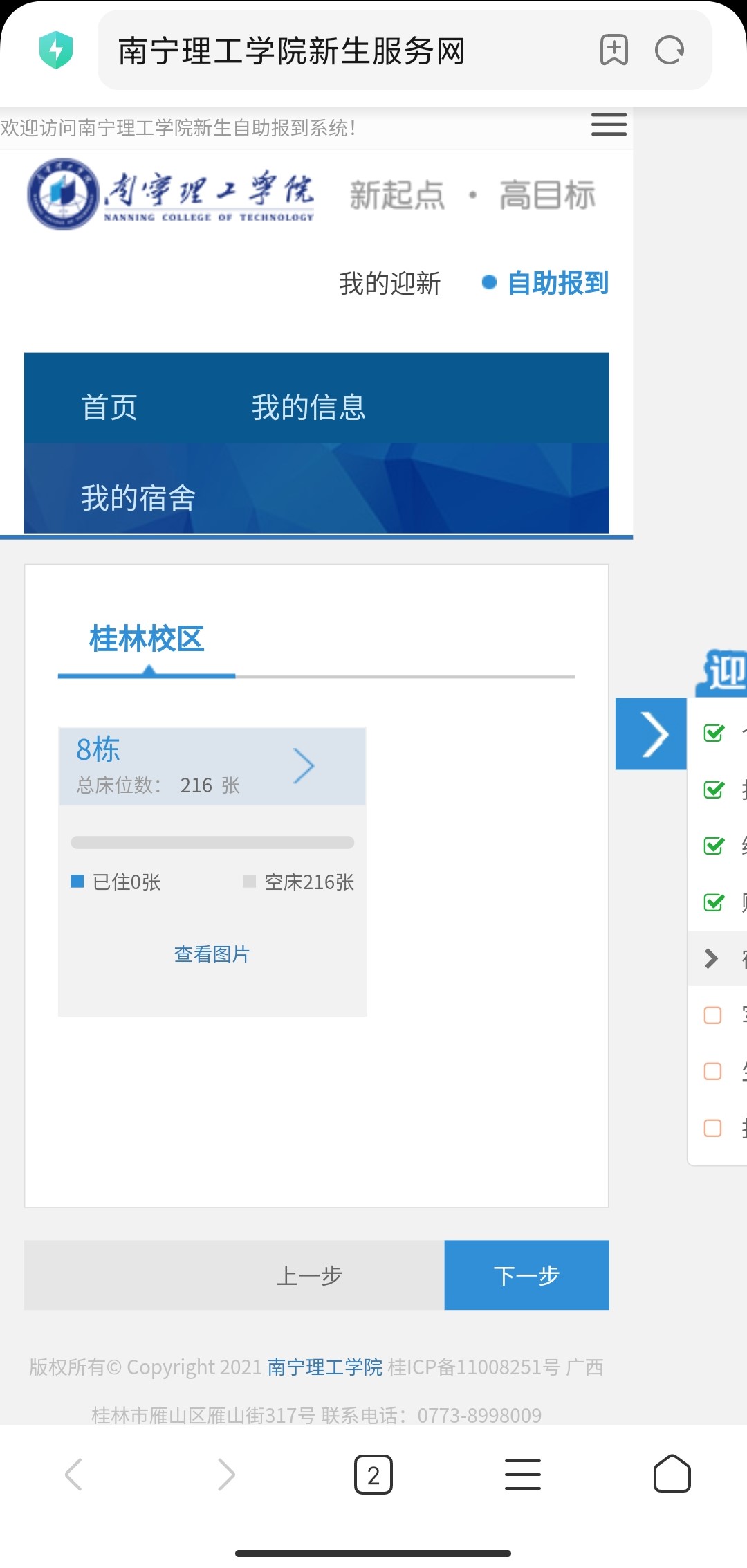Toggle third green checked step in side panel
The width and height of the screenshot is (747, 1568).
(x=714, y=845)
